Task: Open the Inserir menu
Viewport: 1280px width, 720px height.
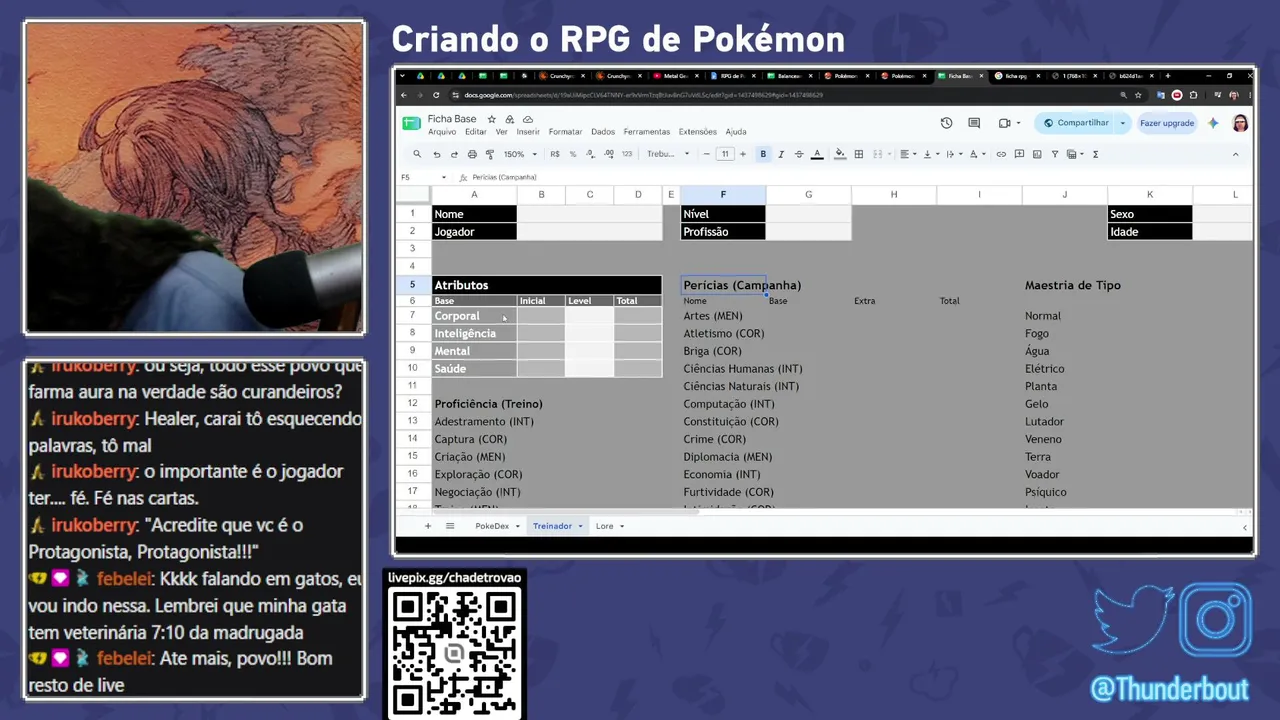Action: tap(528, 132)
